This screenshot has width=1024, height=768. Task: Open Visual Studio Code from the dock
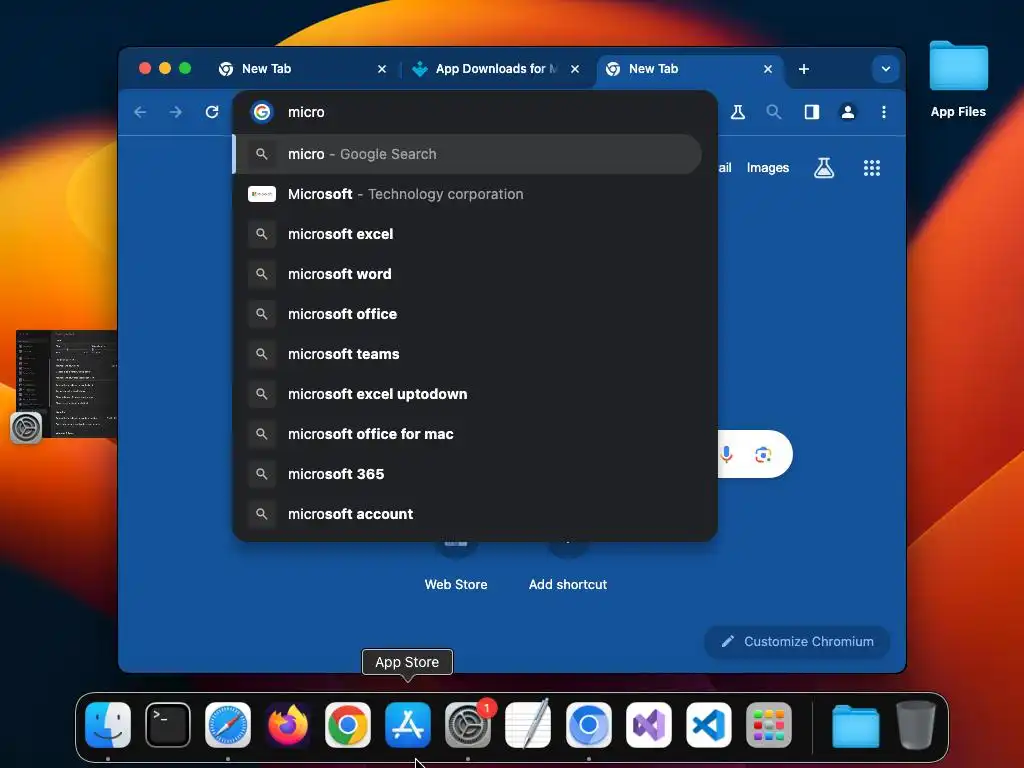709,725
